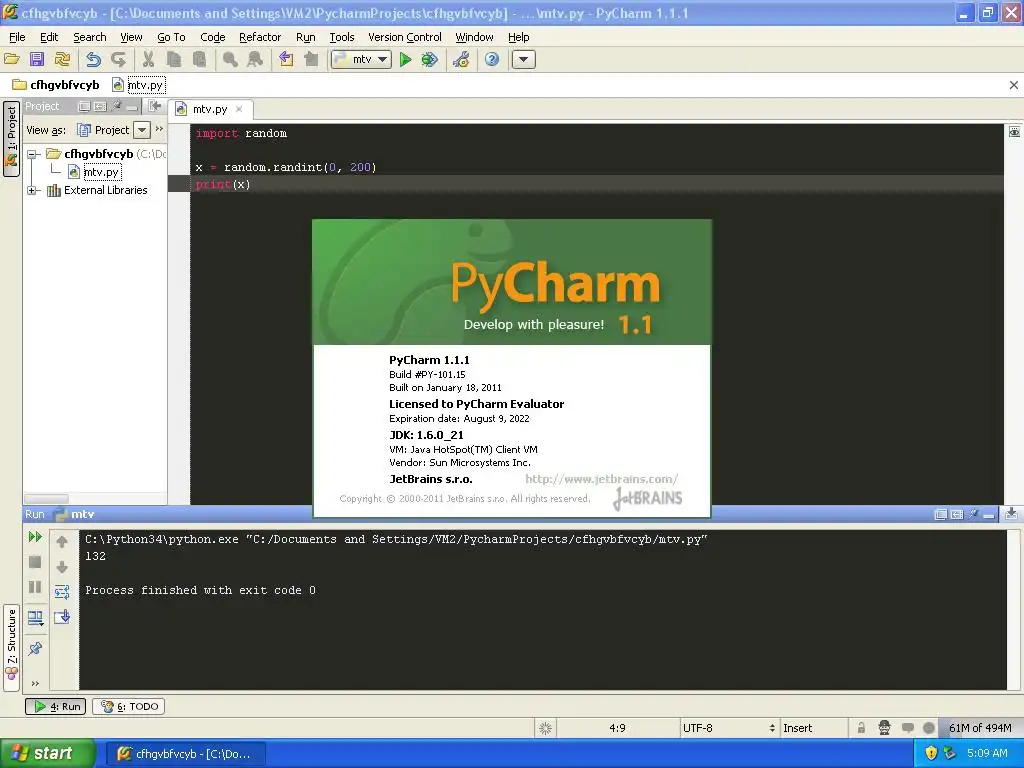Image resolution: width=1024 pixels, height=768 pixels.
Task: Click the Stop square in Run panel
Action: [35, 562]
